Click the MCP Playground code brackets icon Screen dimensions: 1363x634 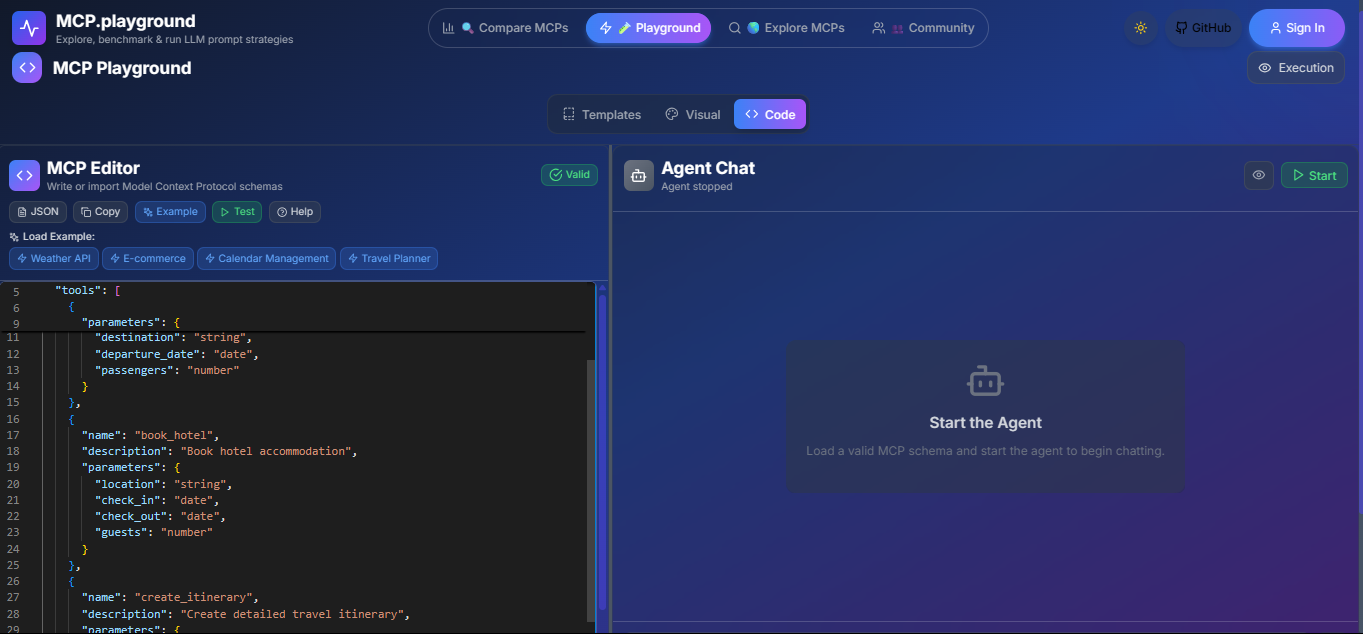pos(27,68)
